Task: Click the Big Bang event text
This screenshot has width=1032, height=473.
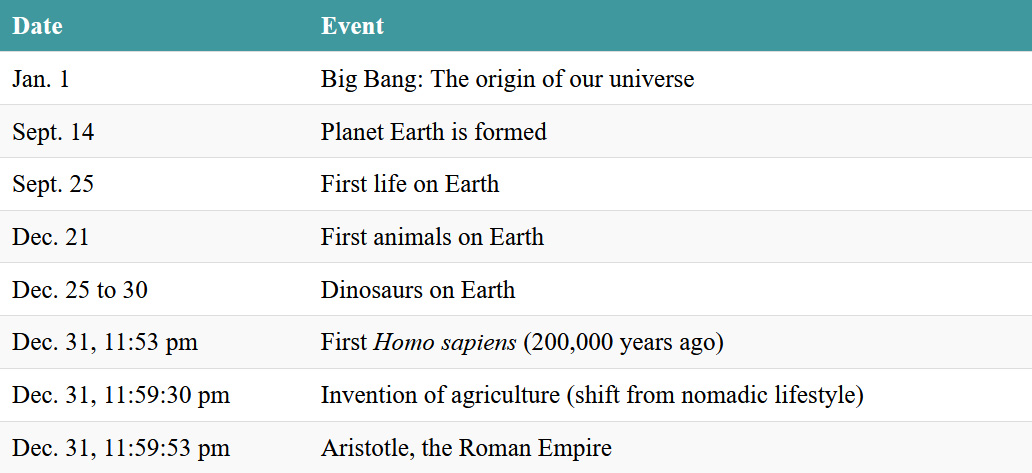Action: coord(507,79)
